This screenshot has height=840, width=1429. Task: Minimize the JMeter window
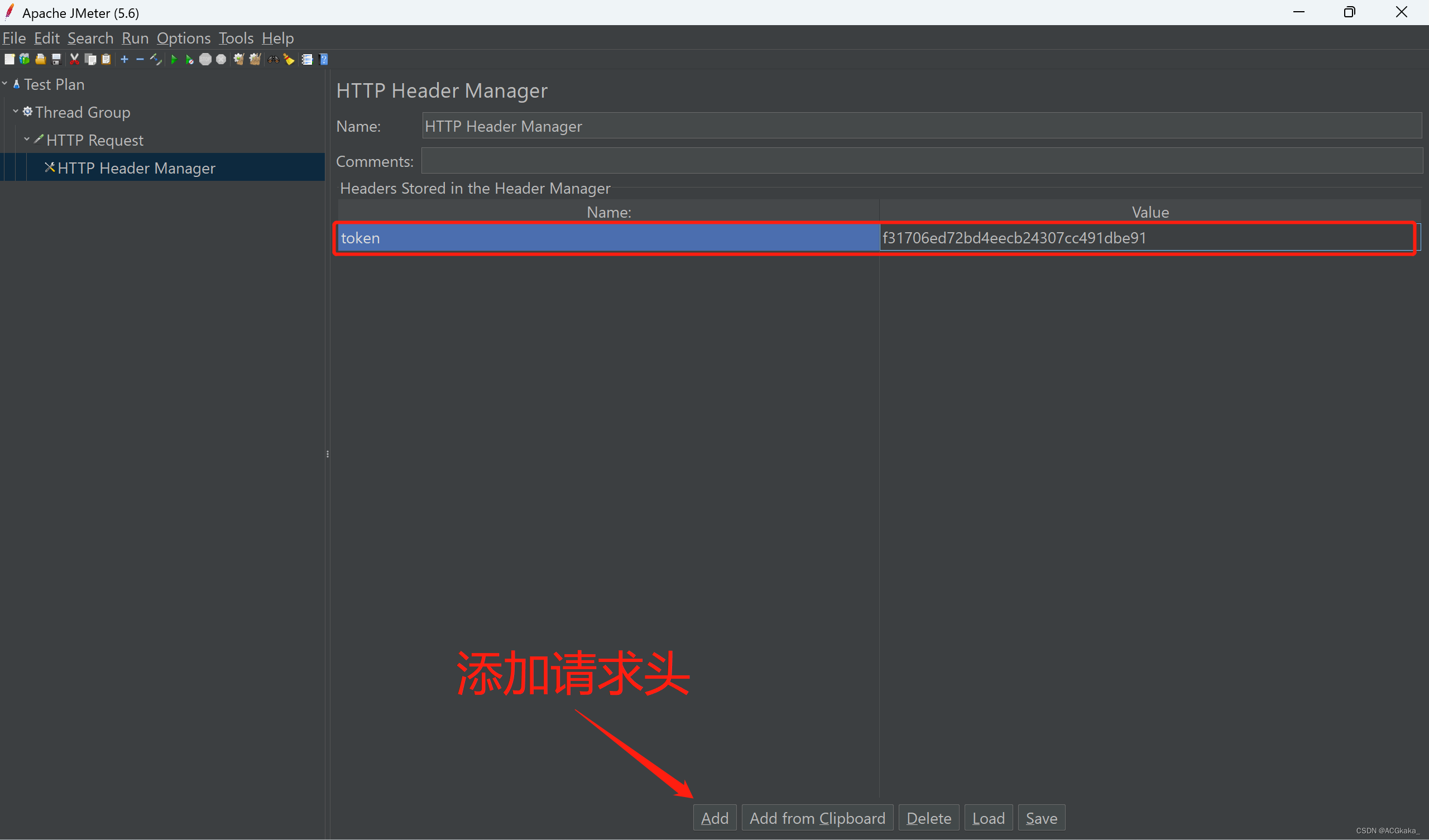point(1298,12)
